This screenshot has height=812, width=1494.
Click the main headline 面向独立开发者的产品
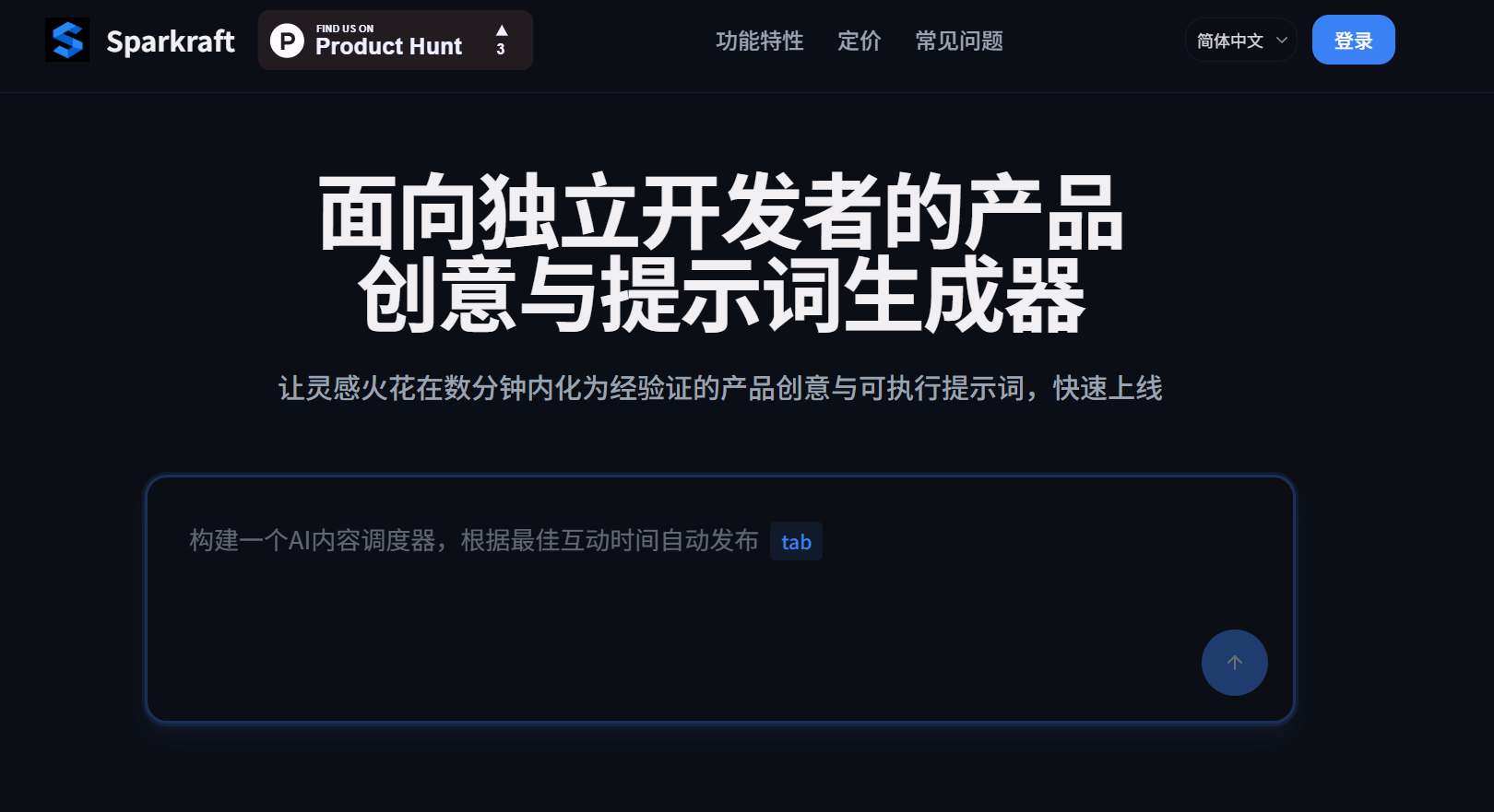(721, 213)
